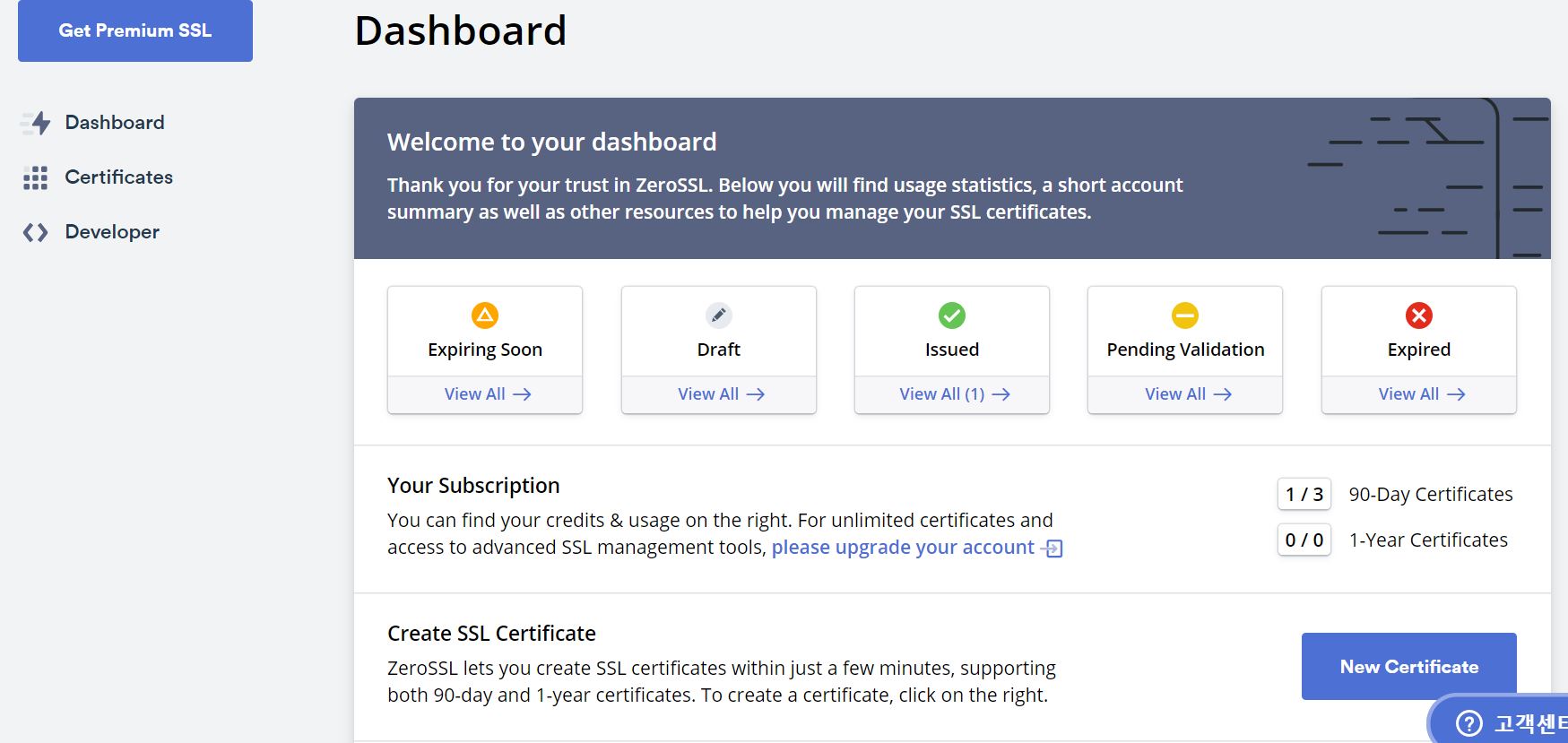View all Expiring Soon certificates
Image resolution: width=1568 pixels, height=743 pixels.
click(487, 394)
